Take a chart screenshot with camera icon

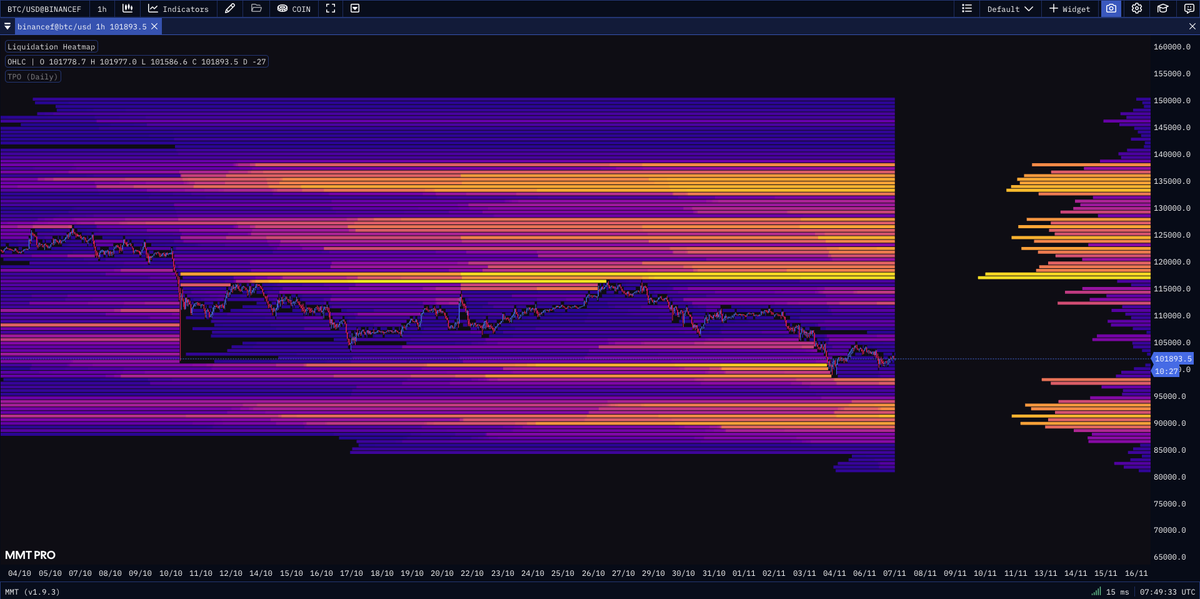pos(1110,8)
